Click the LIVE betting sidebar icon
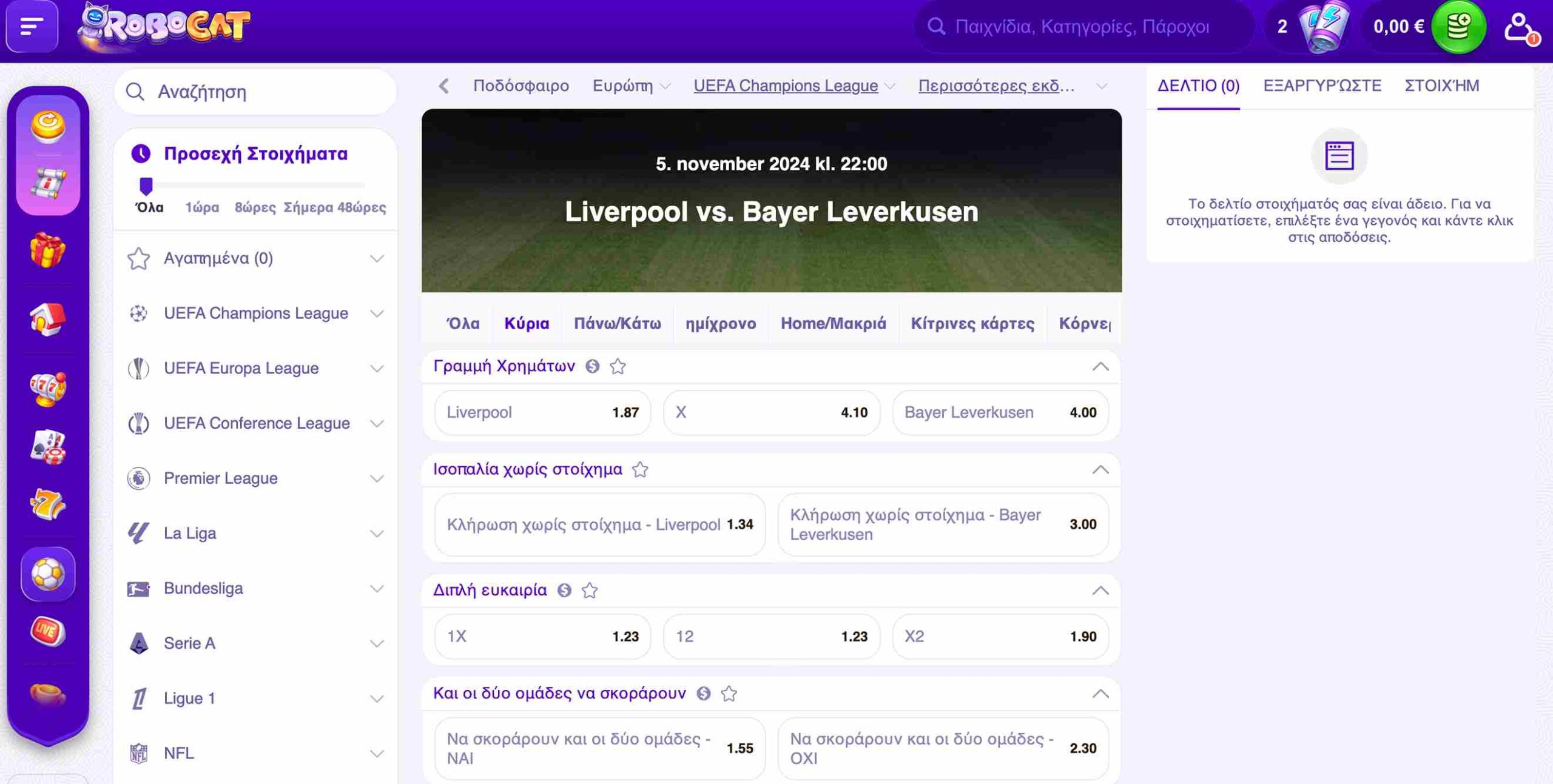 tap(48, 631)
